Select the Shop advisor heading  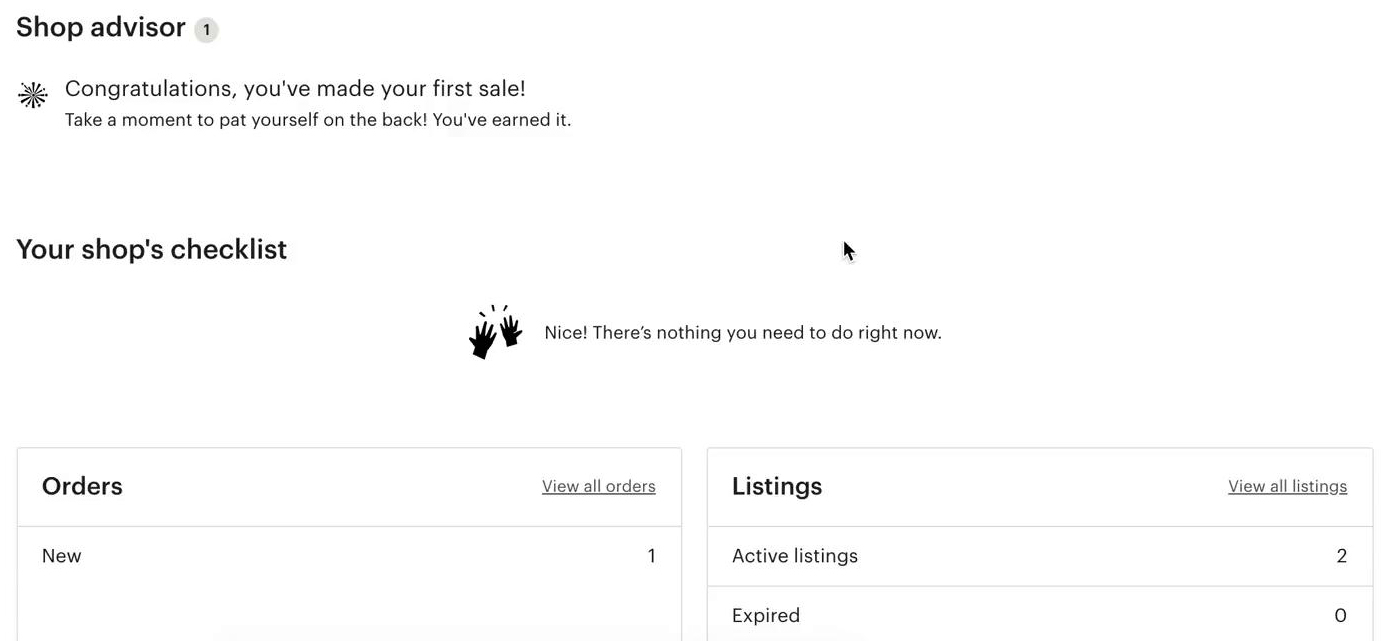pyautogui.click(x=100, y=27)
